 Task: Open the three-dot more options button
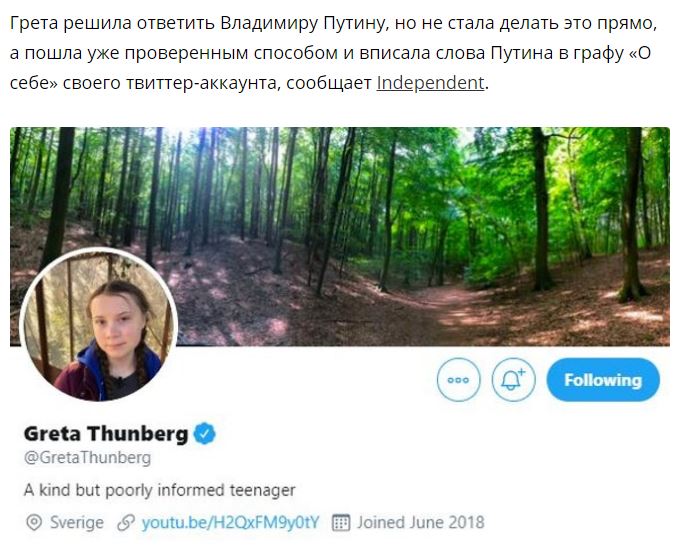(x=459, y=380)
